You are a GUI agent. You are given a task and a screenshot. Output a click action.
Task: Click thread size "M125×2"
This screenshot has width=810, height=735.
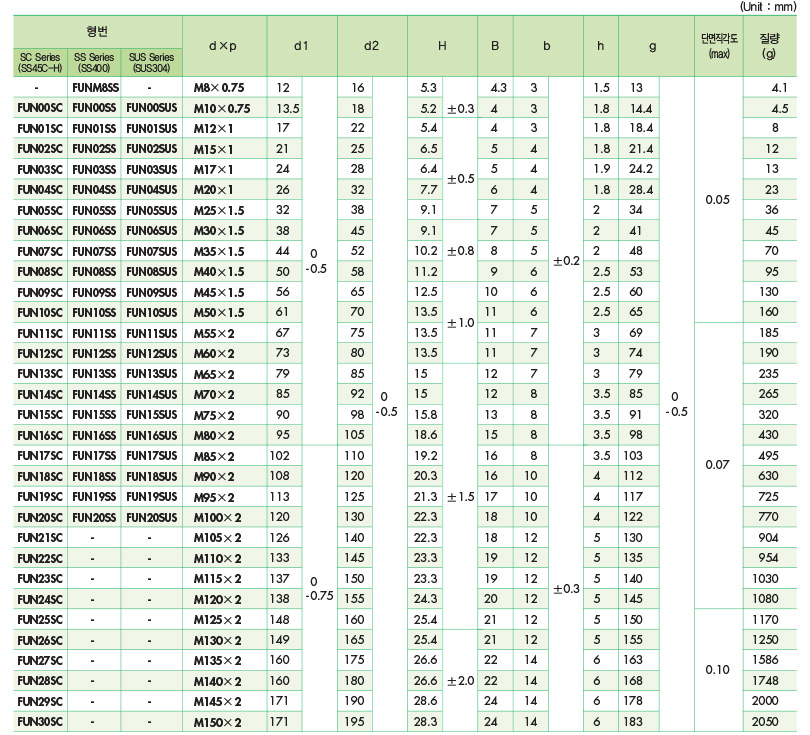217,620
